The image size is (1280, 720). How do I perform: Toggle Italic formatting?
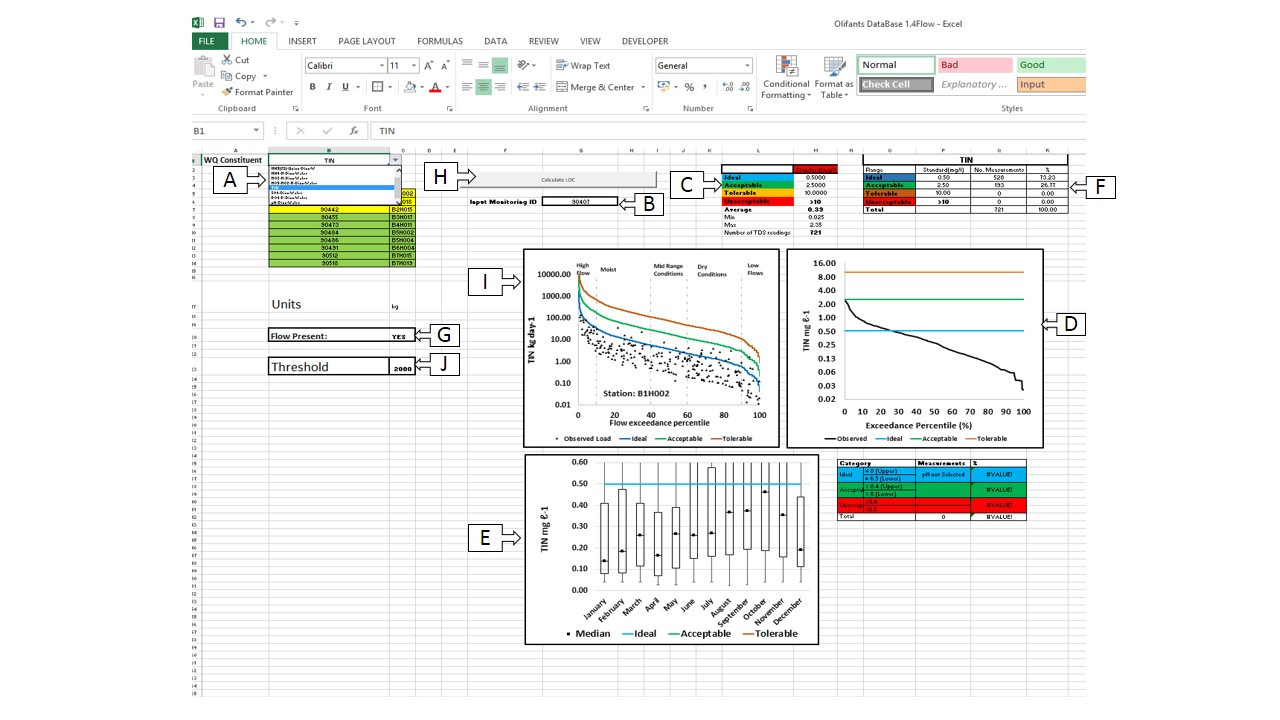[x=329, y=87]
